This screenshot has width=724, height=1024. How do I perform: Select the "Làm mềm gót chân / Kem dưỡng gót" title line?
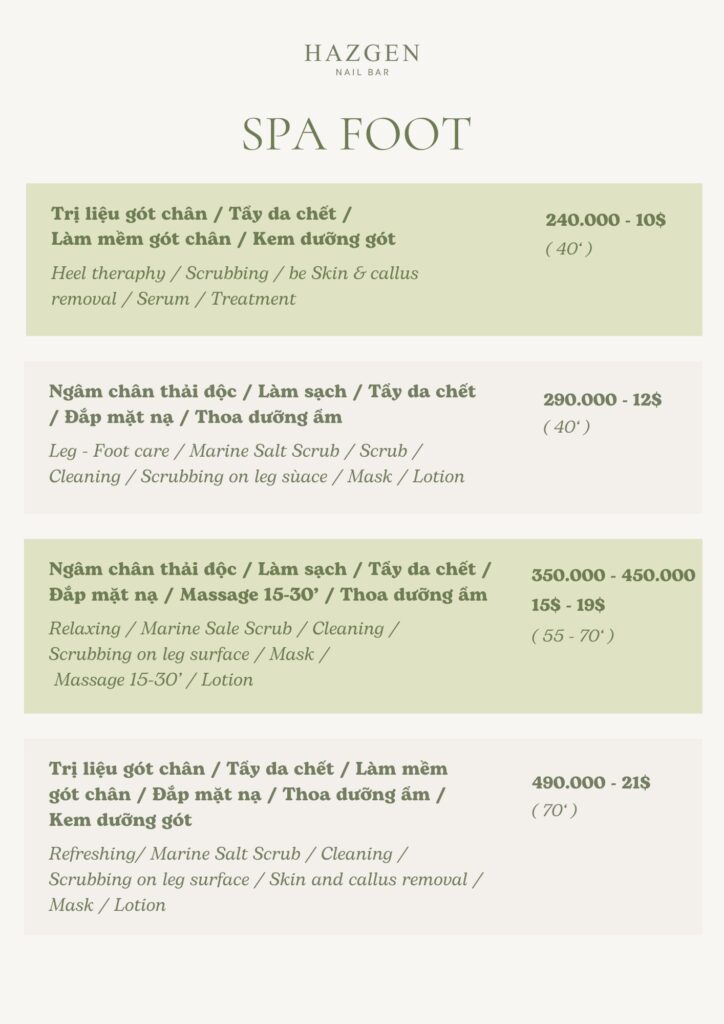pos(223,239)
